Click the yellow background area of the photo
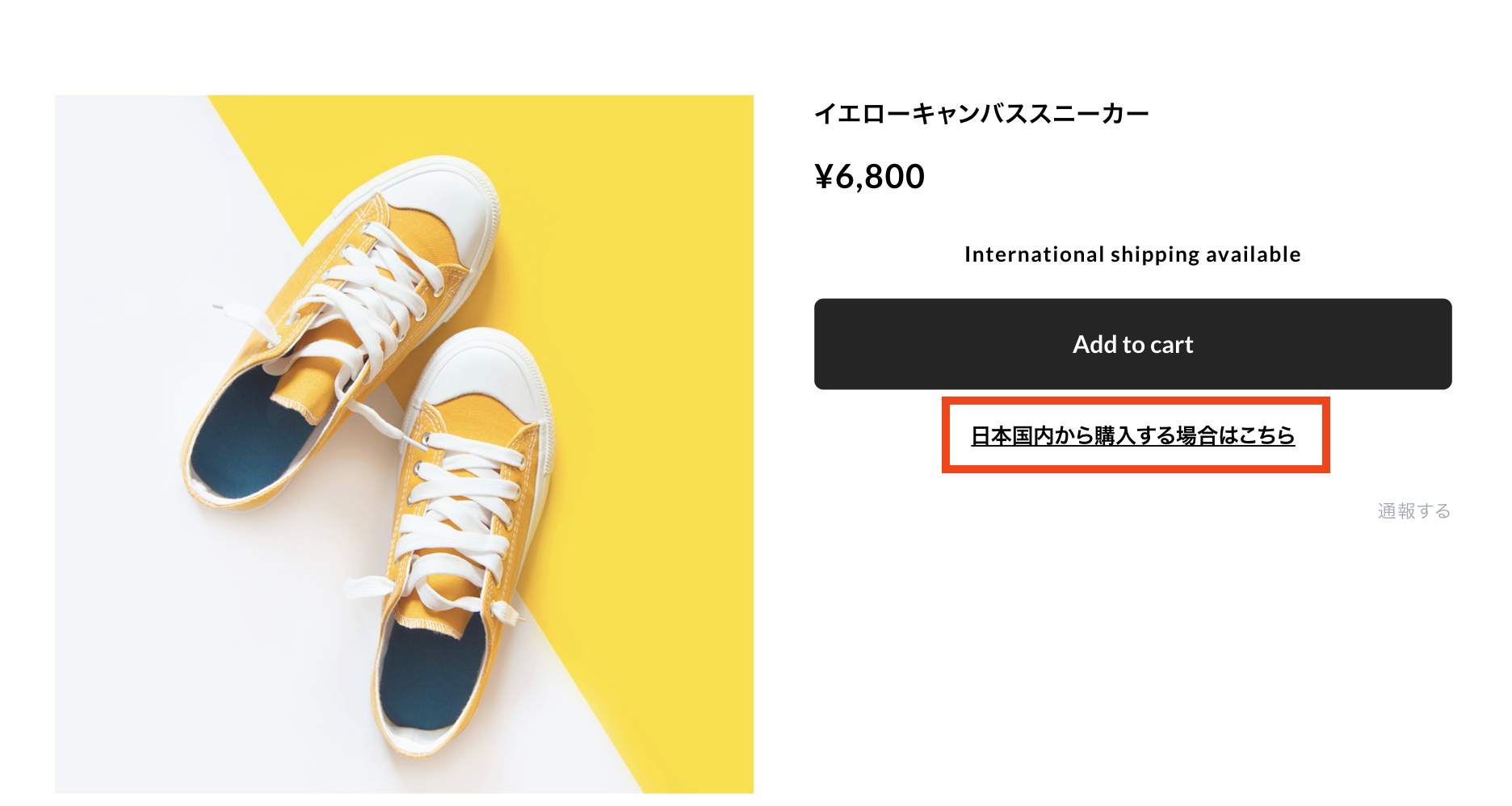1512x806 pixels. (x=646, y=242)
